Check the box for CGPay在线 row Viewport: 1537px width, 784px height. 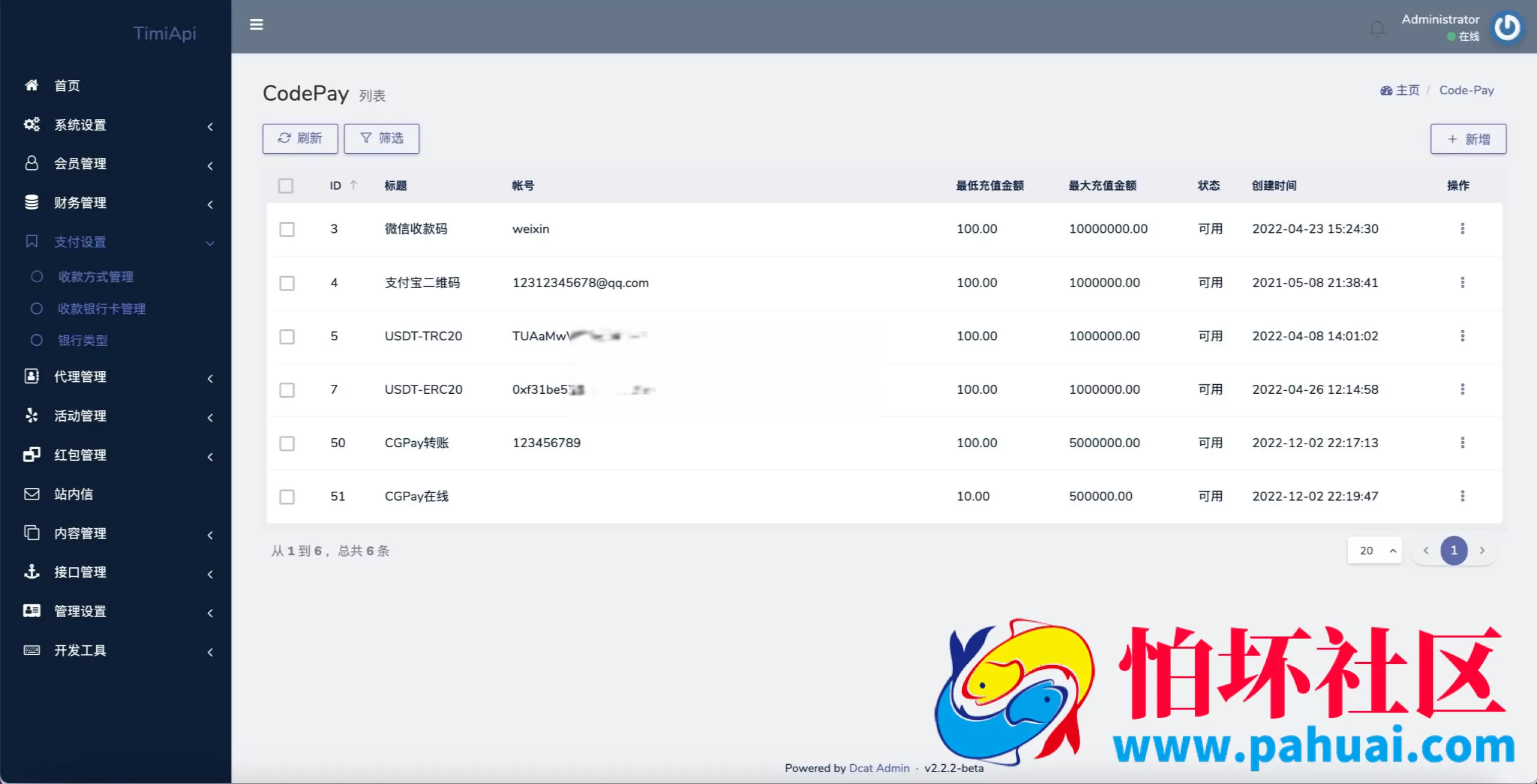tap(287, 496)
